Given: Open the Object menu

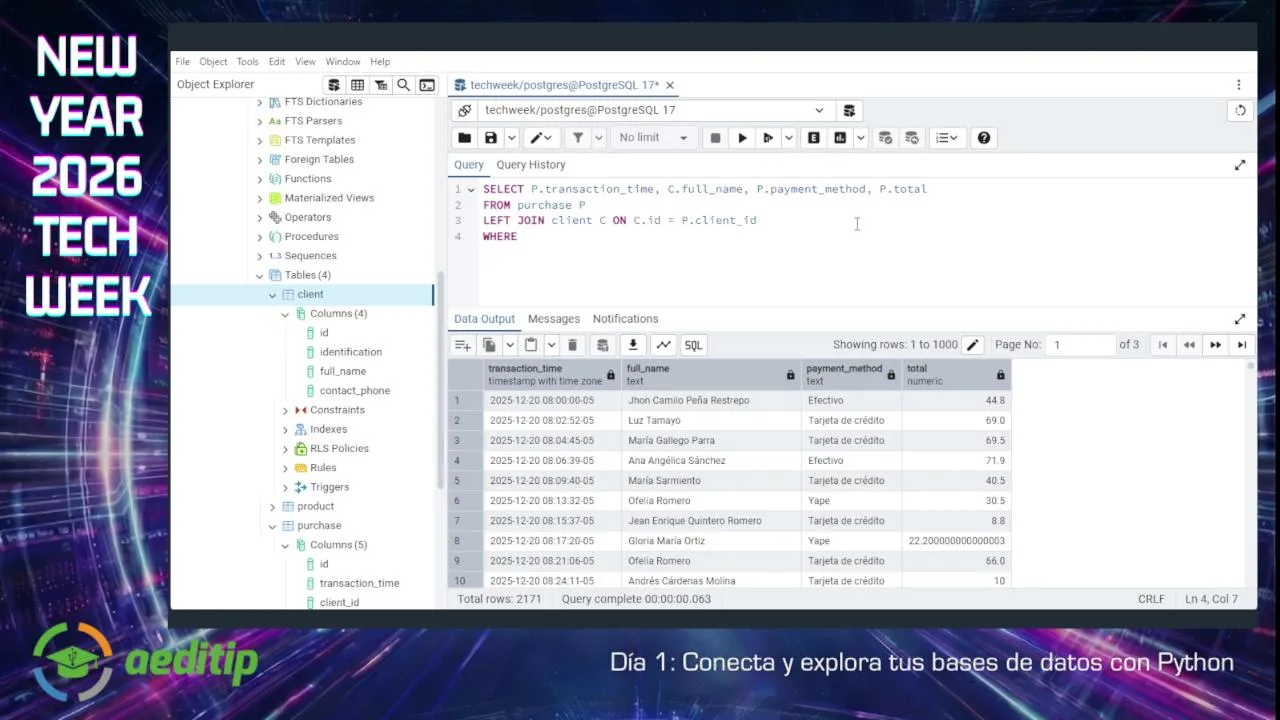Looking at the screenshot, I should (x=213, y=62).
